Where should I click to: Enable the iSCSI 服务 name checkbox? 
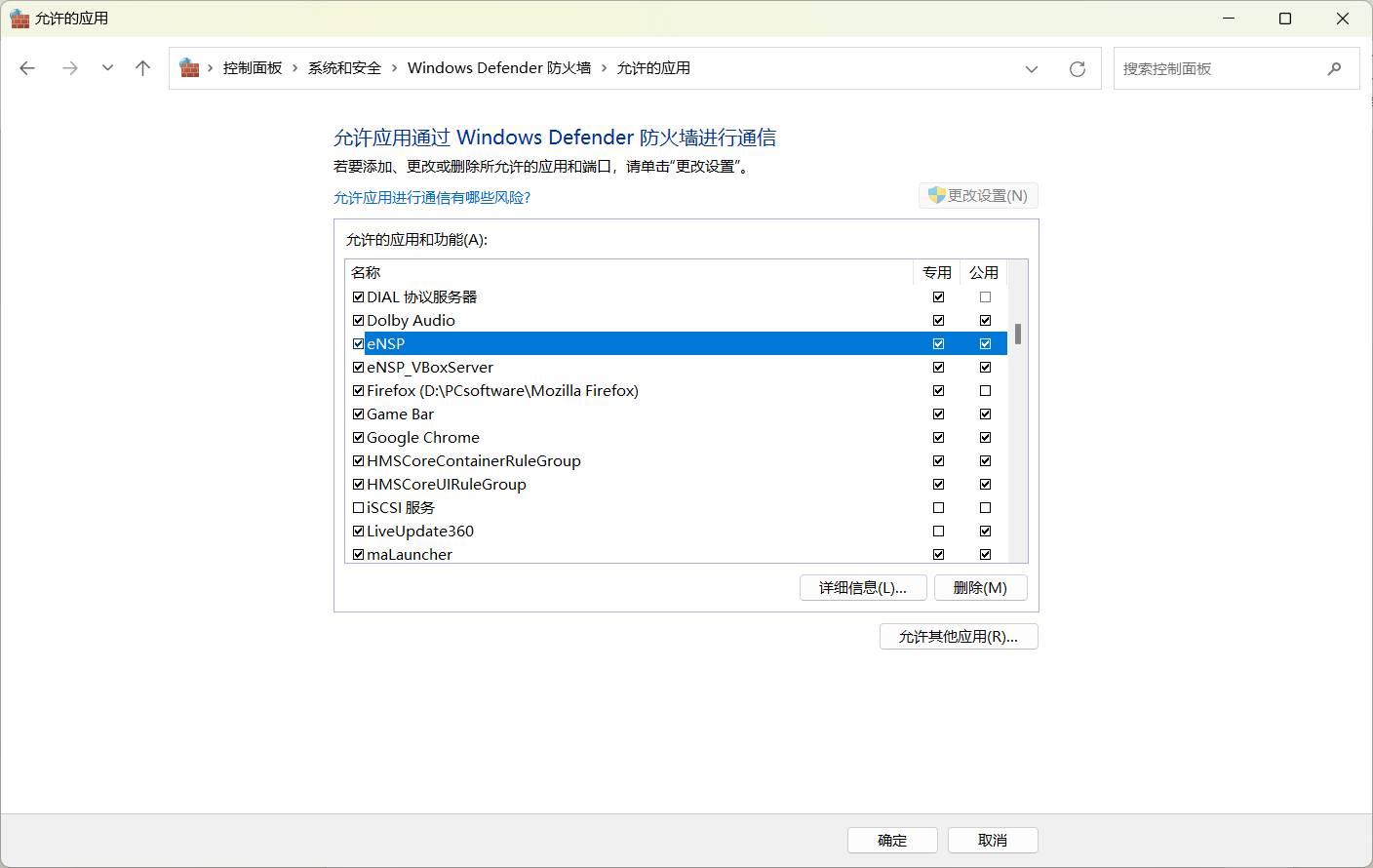[x=358, y=508]
